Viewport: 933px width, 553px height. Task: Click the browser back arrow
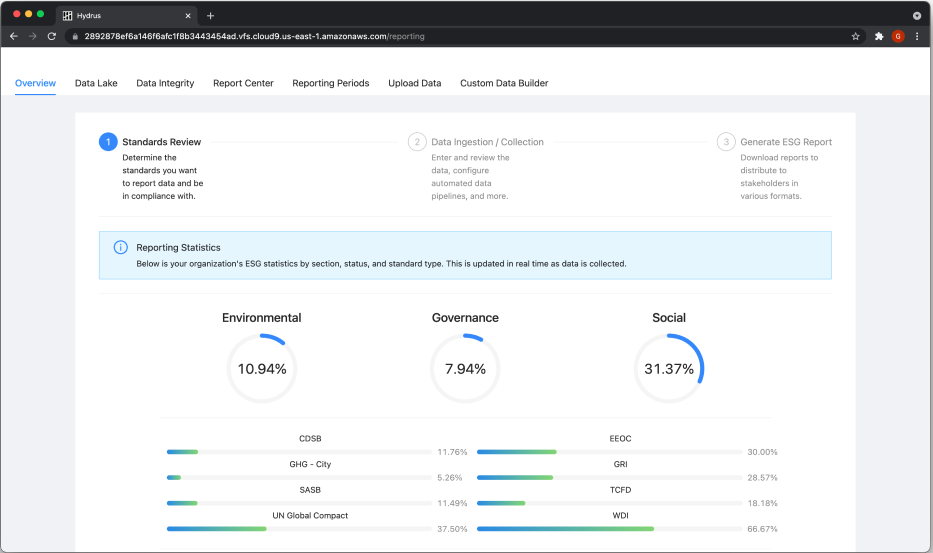pyautogui.click(x=13, y=36)
